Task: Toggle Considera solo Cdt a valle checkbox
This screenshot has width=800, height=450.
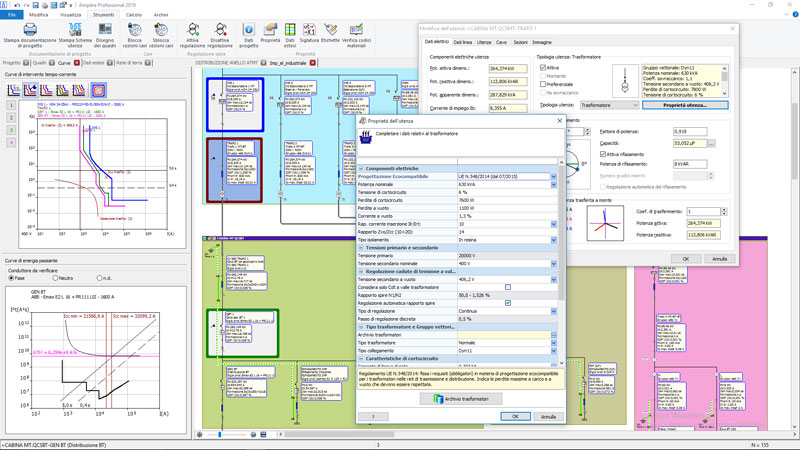Action: pos(508,287)
